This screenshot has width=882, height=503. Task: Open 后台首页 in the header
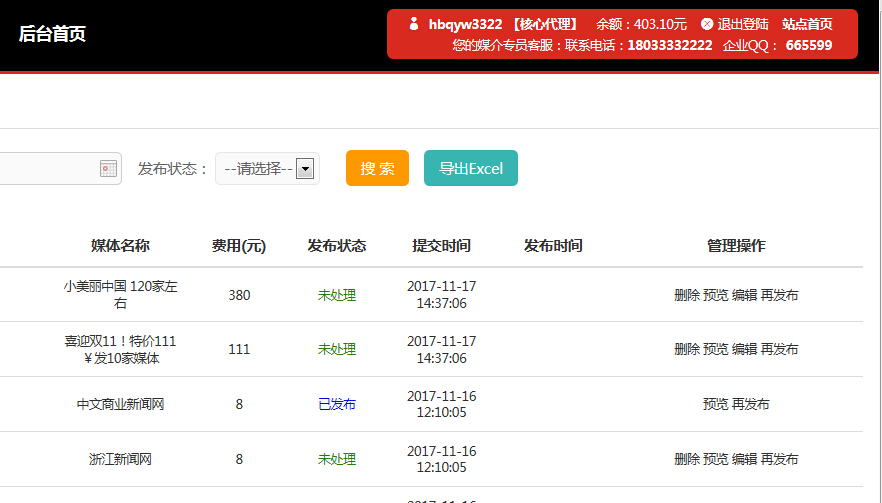point(52,34)
